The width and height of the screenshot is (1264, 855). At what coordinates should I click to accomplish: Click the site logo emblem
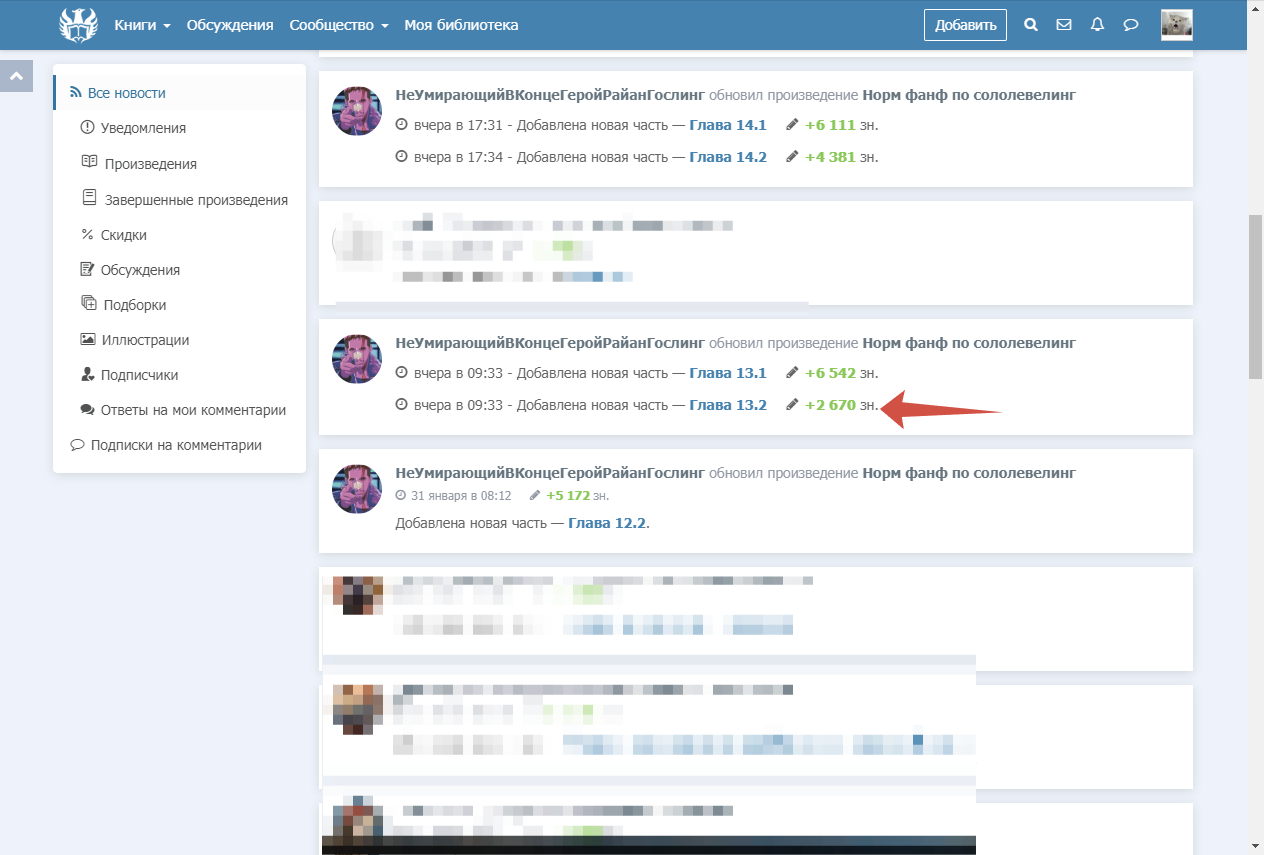[78, 25]
